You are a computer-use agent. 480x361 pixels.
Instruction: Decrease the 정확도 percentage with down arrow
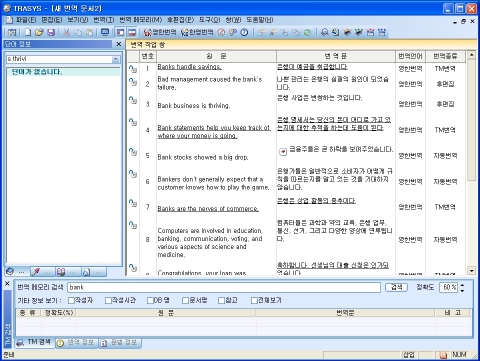click(462, 290)
